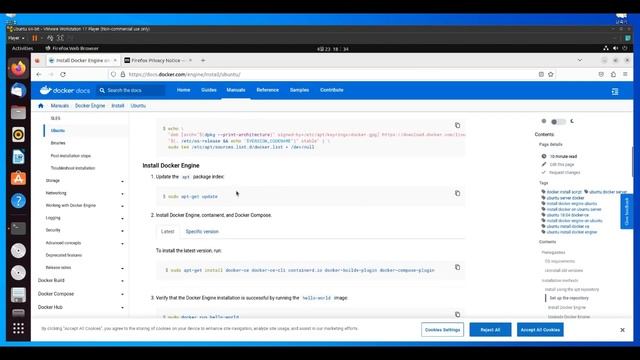Expand the Docker Build section
This screenshot has height=360, width=640.
click(122, 281)
